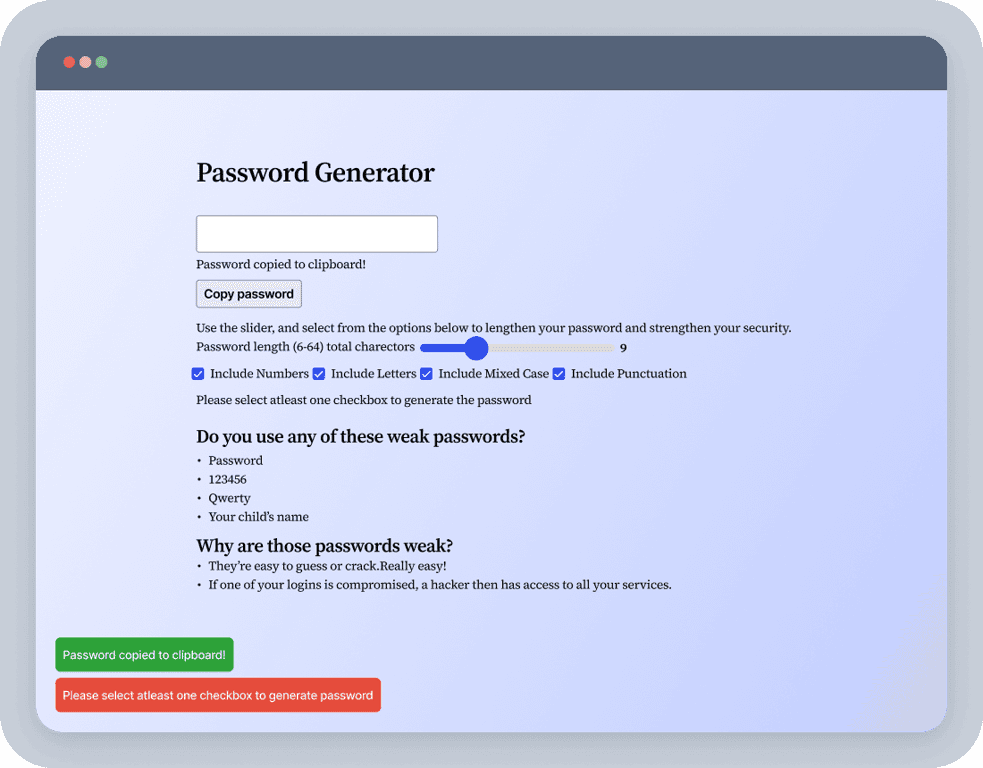Screen dimensions: 983x768
Task: Minimize the window using the yellow dot
Action: coord(85,62)
